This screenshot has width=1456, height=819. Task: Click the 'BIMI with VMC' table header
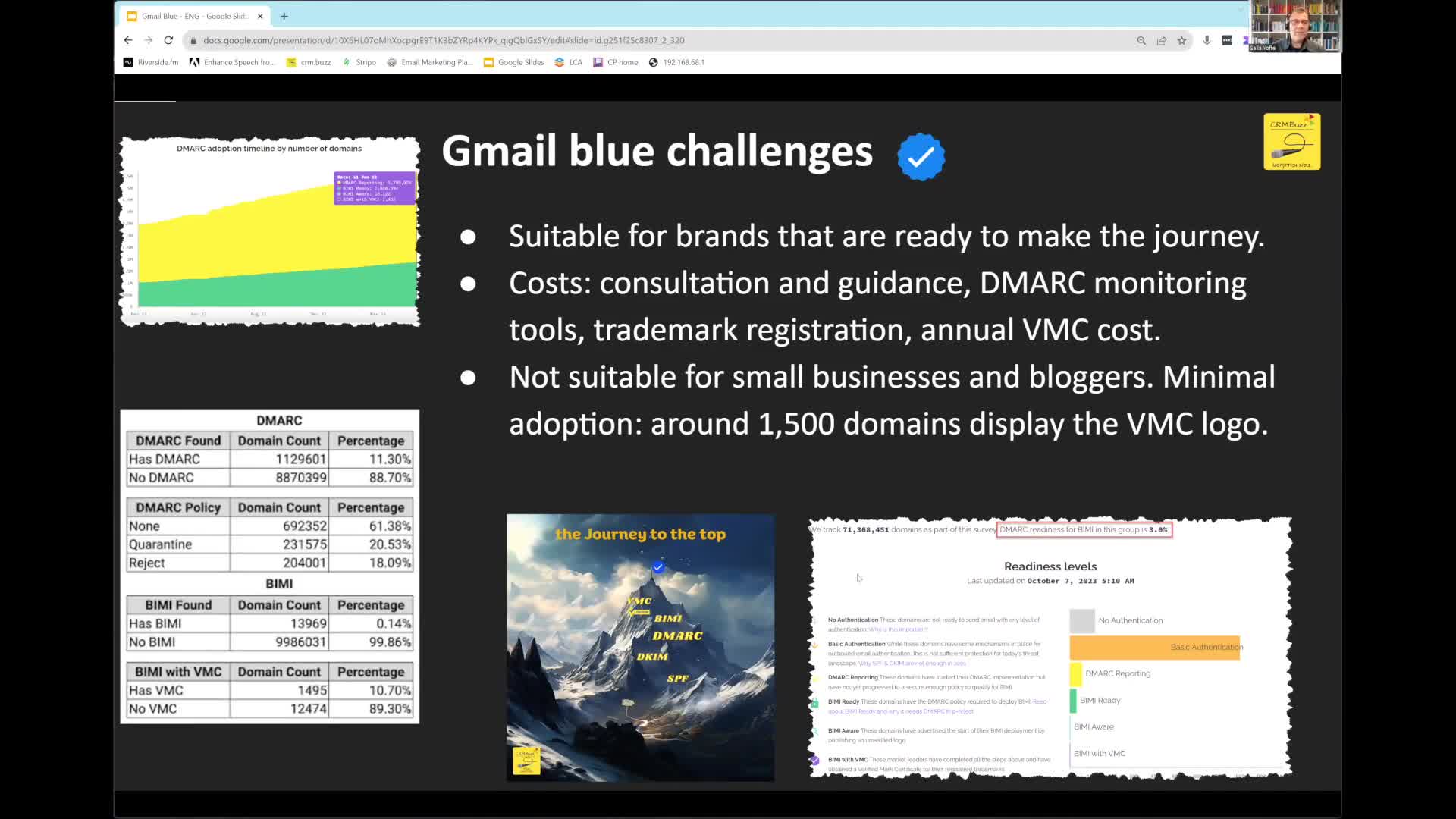coord(178,672)
